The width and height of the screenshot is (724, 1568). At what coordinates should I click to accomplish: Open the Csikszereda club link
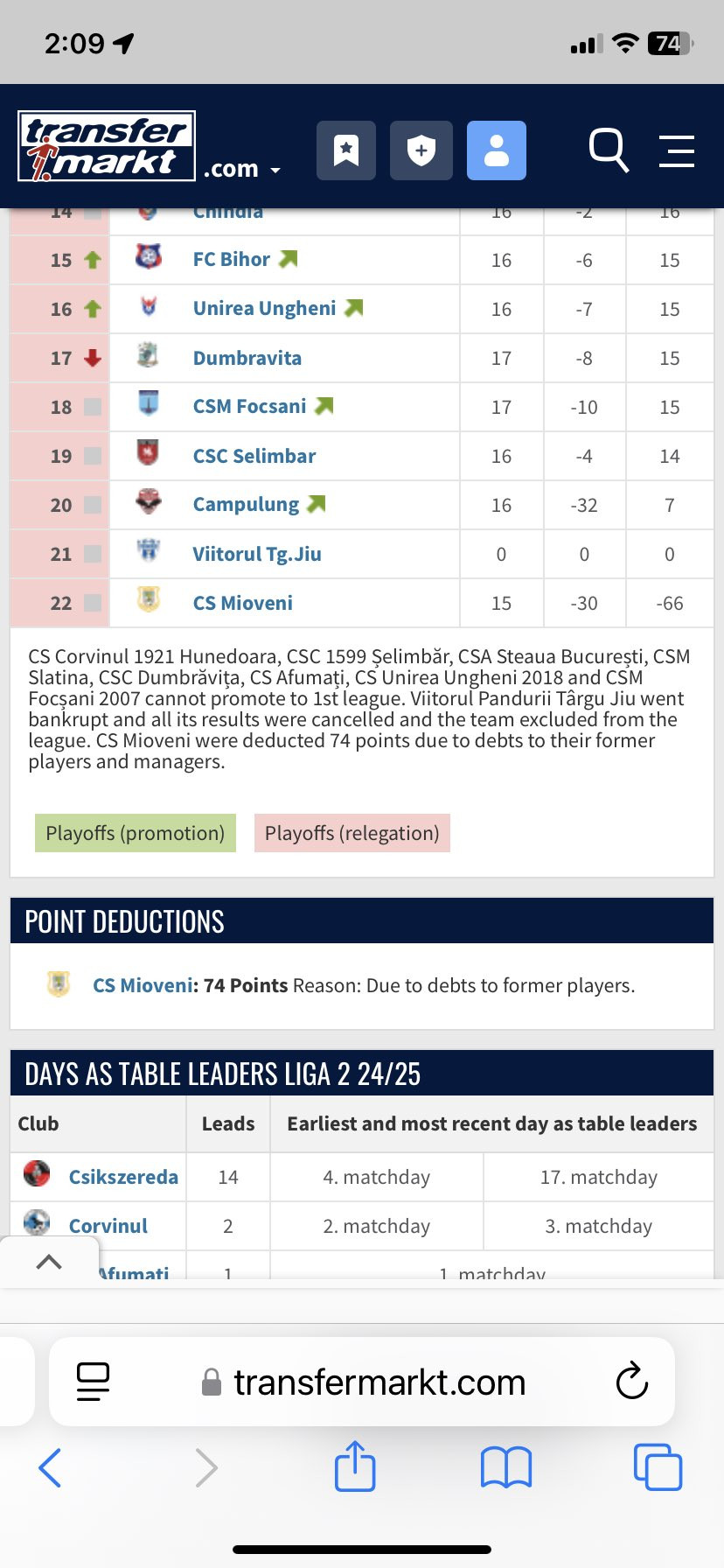coord(123,1177)
